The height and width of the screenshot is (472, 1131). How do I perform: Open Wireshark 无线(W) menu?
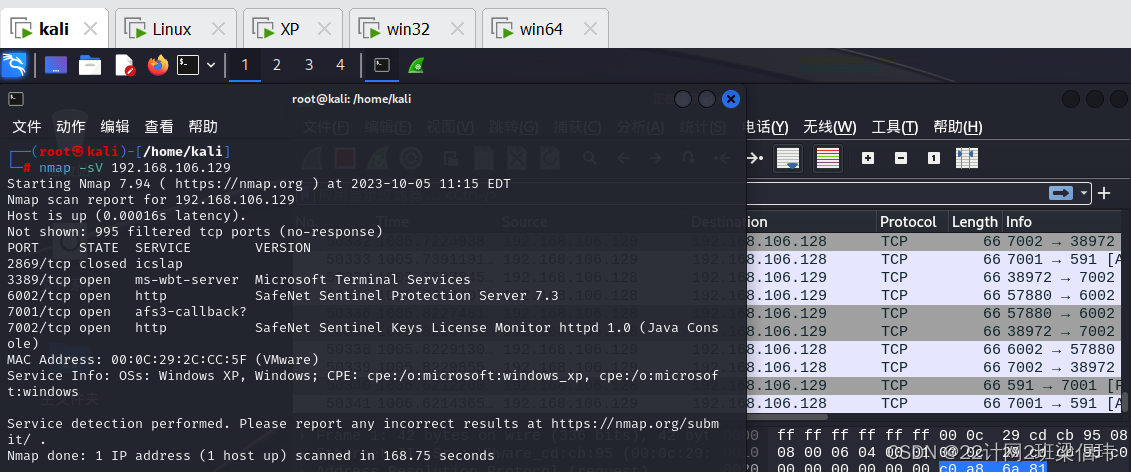(x=829, y=128)
